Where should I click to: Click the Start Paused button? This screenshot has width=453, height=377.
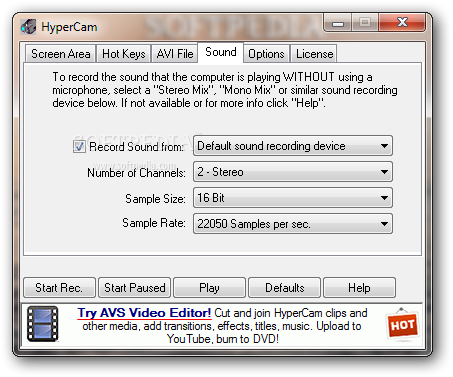click(135, 287)
